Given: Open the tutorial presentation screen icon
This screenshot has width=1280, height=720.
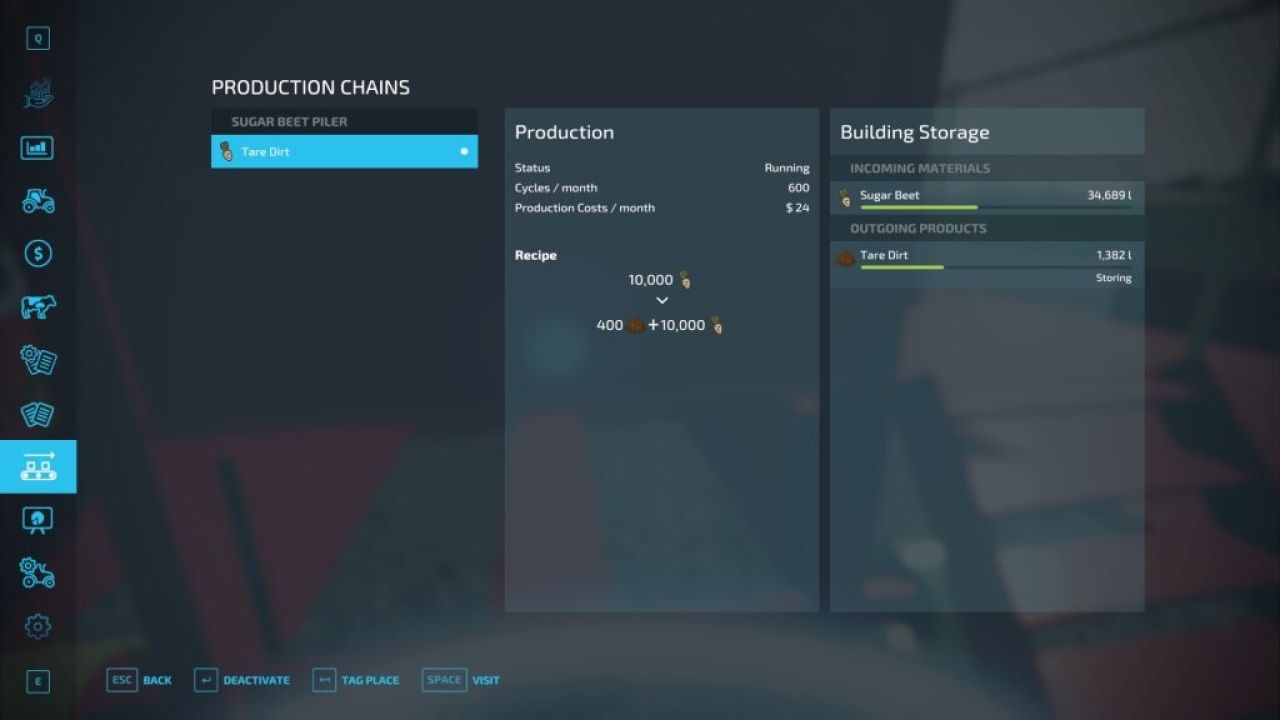Looking at the screenshot, I should [x=37, y=520].
